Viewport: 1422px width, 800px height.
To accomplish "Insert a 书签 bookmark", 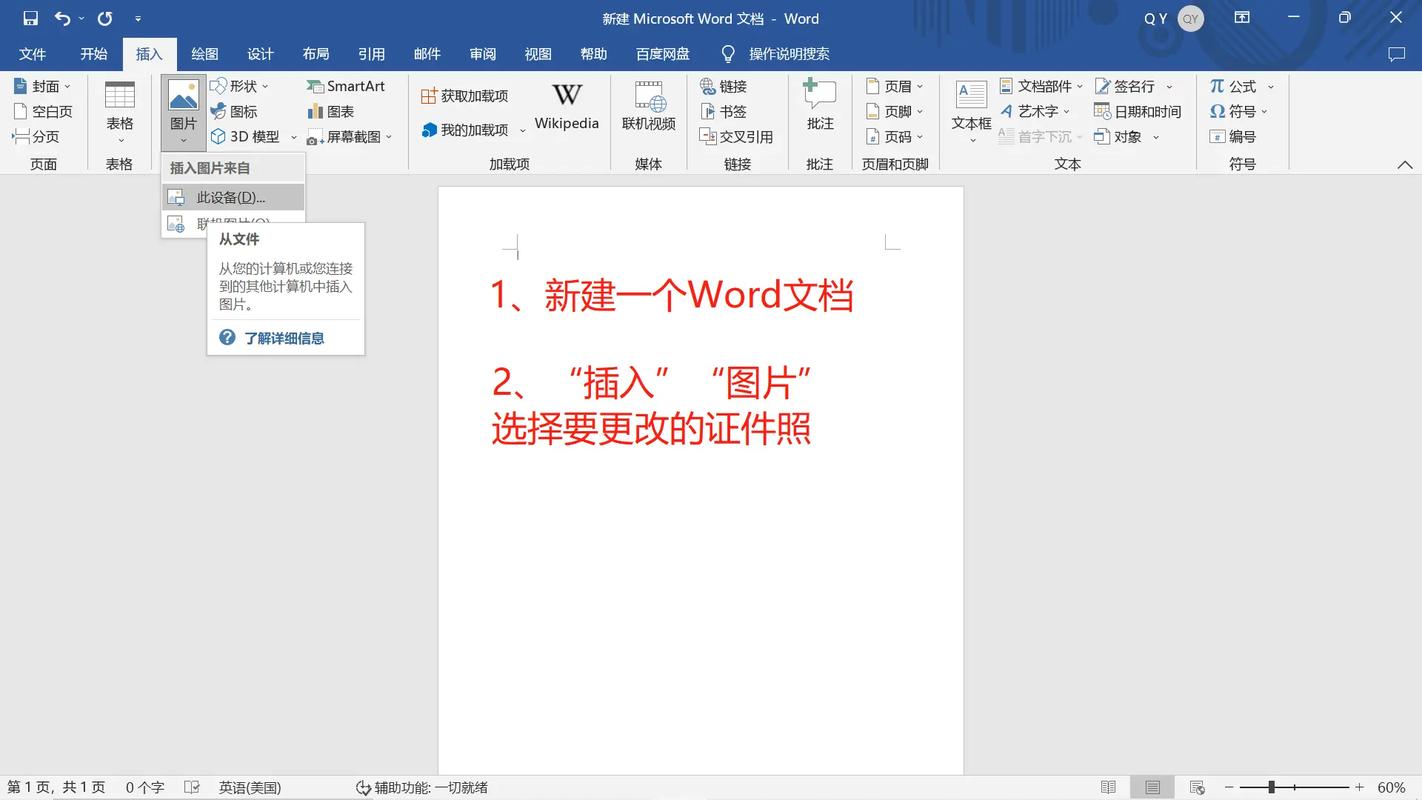I will (724, 112).
